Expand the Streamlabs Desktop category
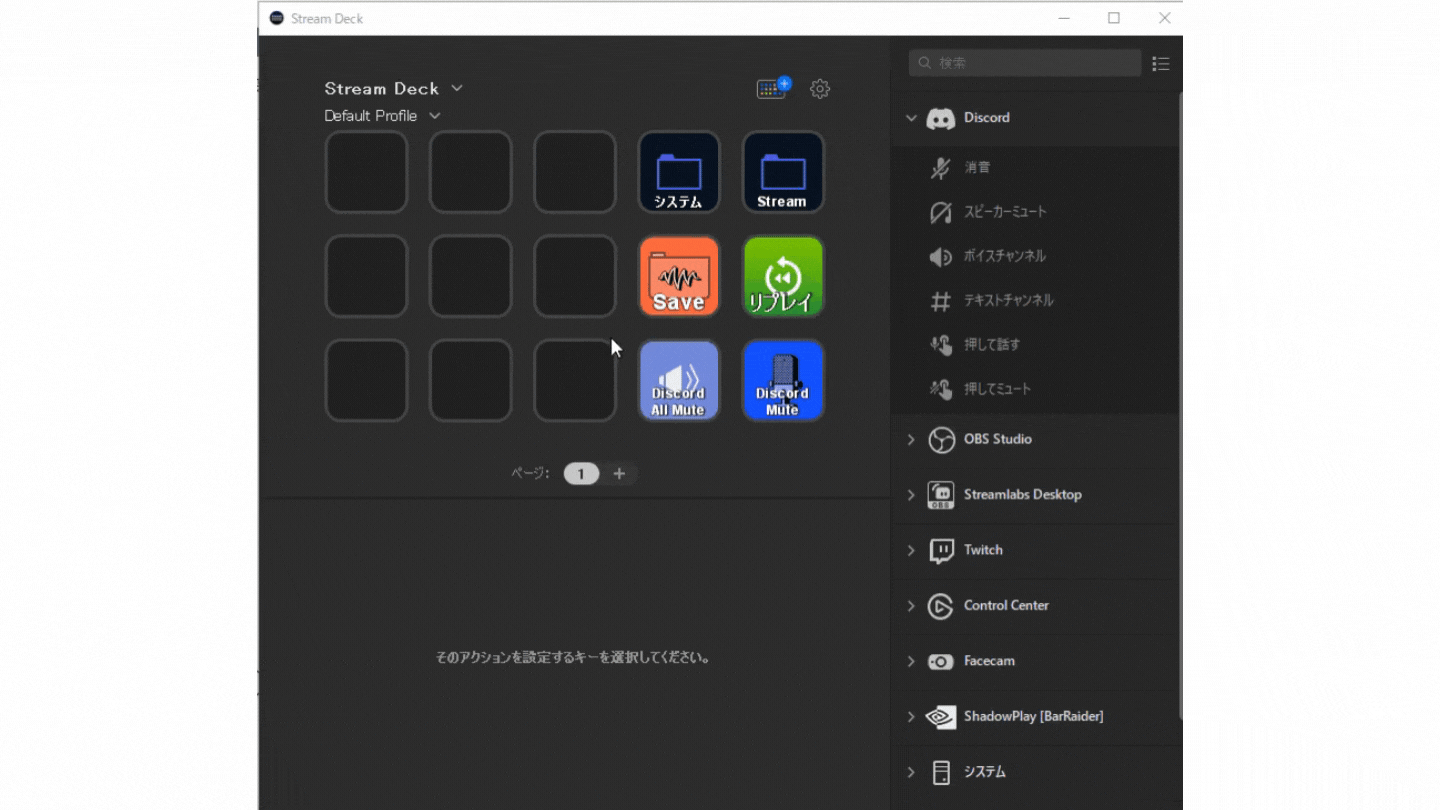The height and width of the screenshot is (810, 1440). pos(911,495)
